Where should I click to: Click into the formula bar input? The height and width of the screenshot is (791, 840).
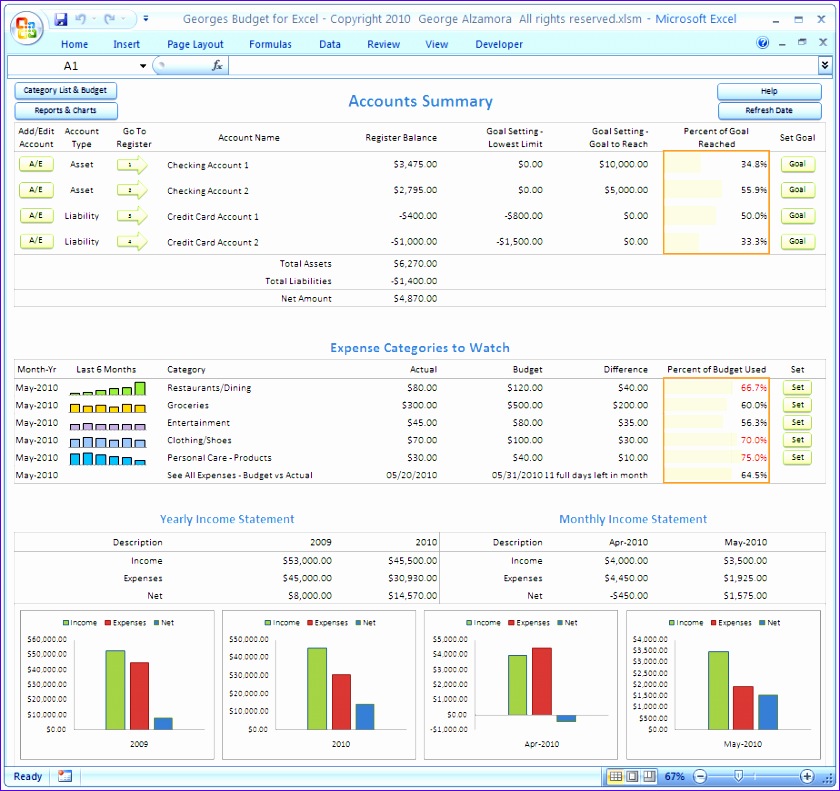coord(523,66)
